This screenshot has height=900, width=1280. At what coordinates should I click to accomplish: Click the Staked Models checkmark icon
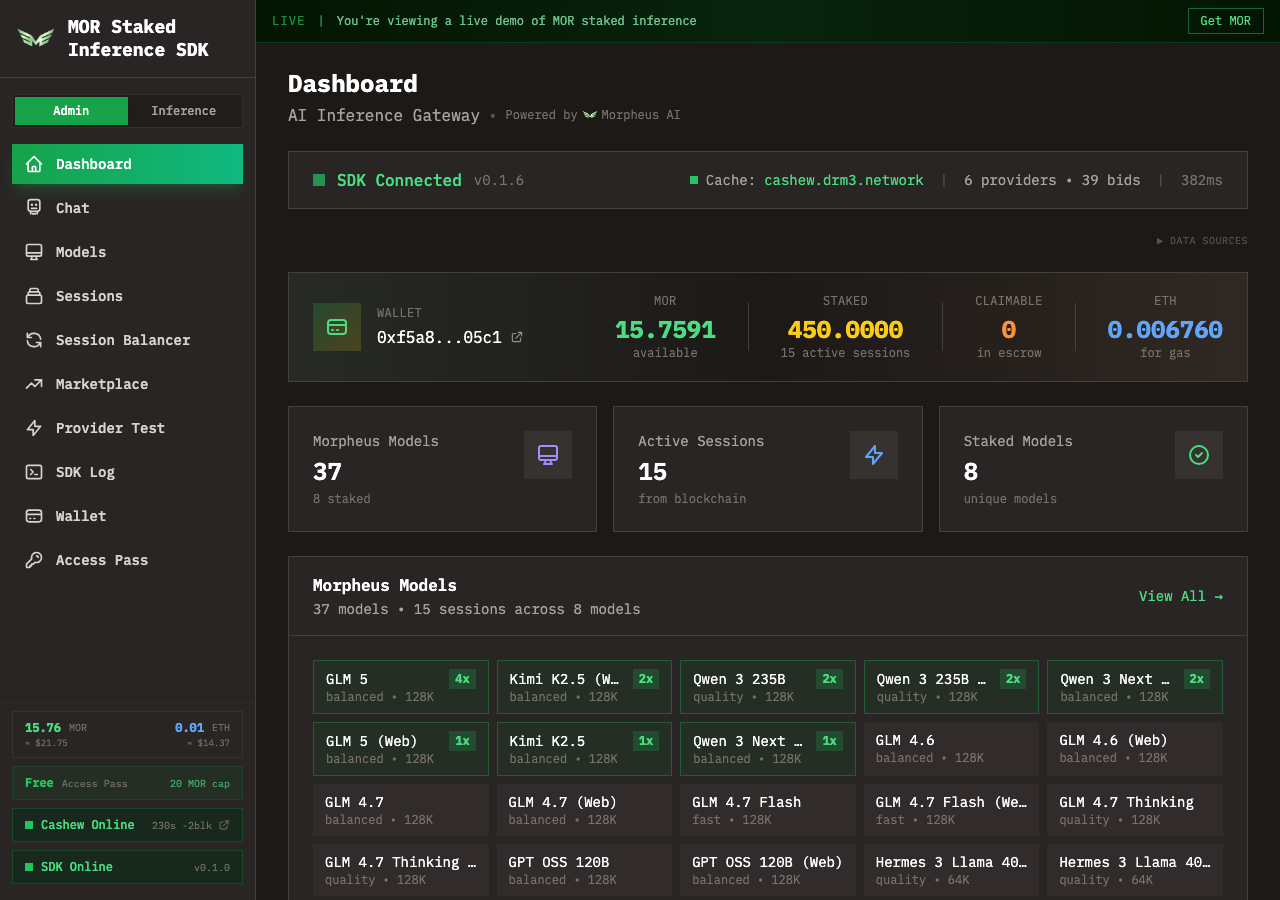[1198, 455]
